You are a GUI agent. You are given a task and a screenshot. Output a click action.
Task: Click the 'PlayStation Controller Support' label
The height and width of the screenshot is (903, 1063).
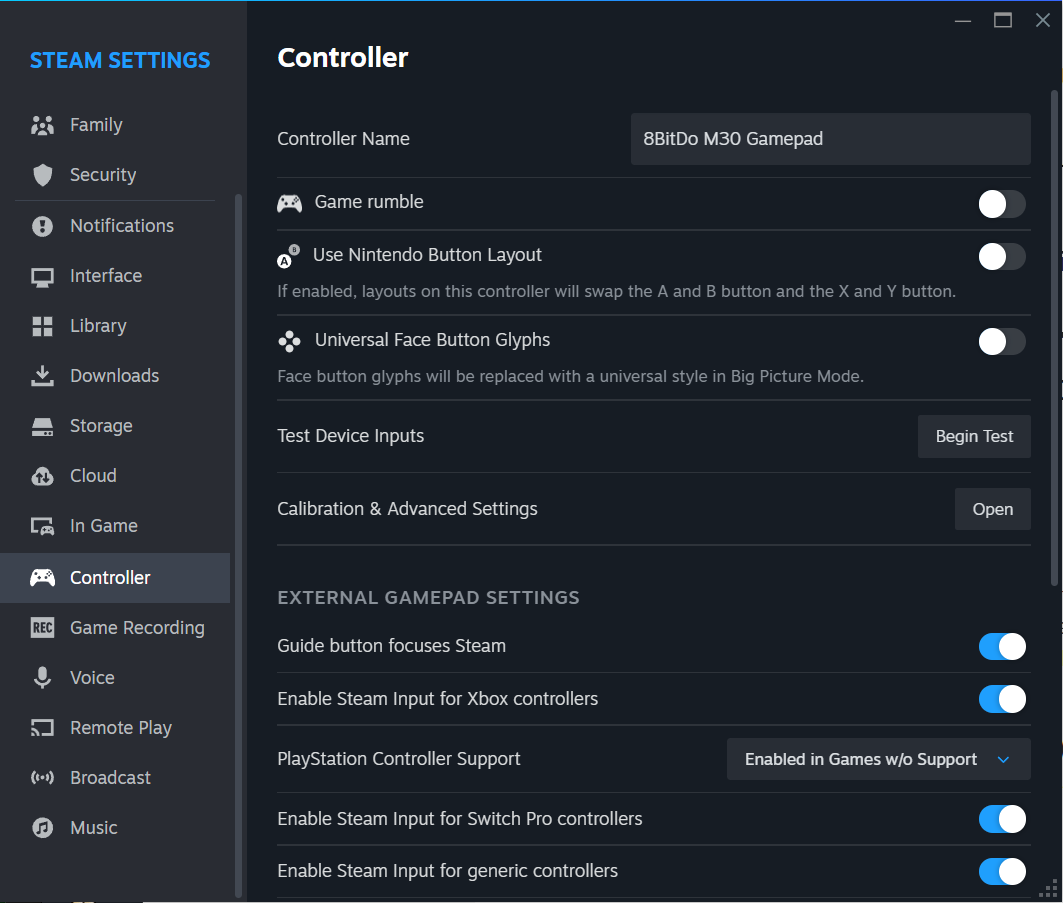tap(399, 759)
